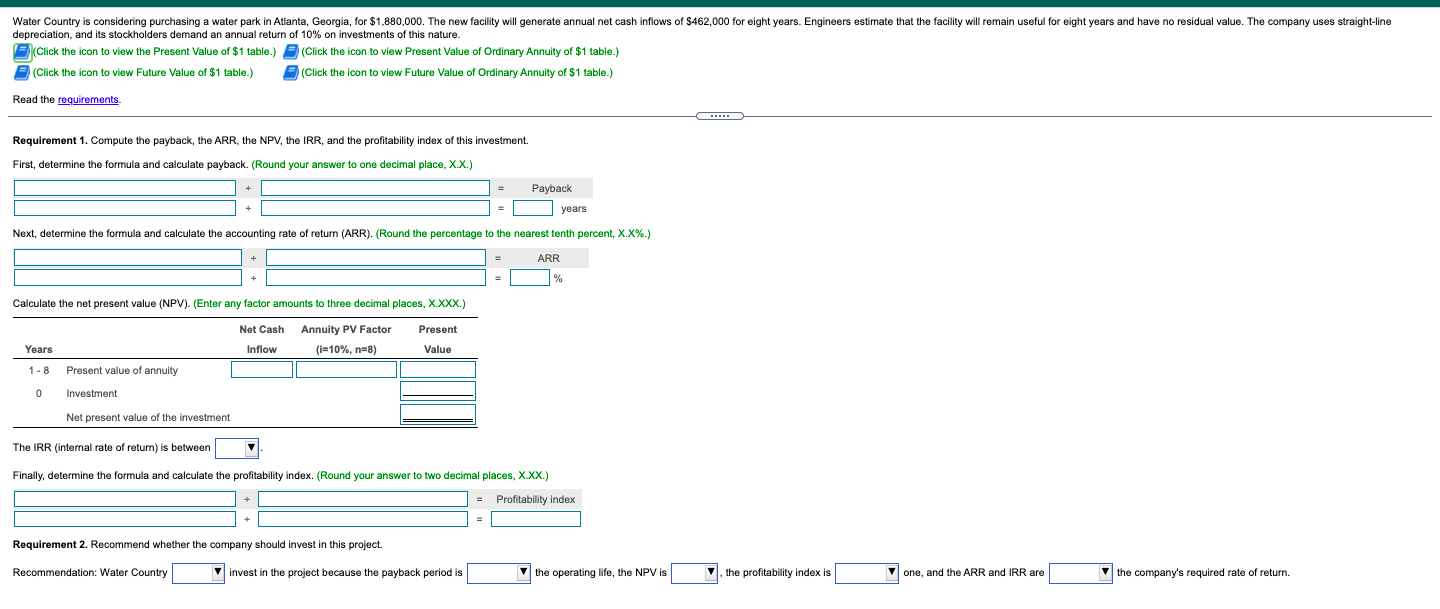Click the payback years answer field
This screenshot has height=609, width=1440.
pos(533,208)
